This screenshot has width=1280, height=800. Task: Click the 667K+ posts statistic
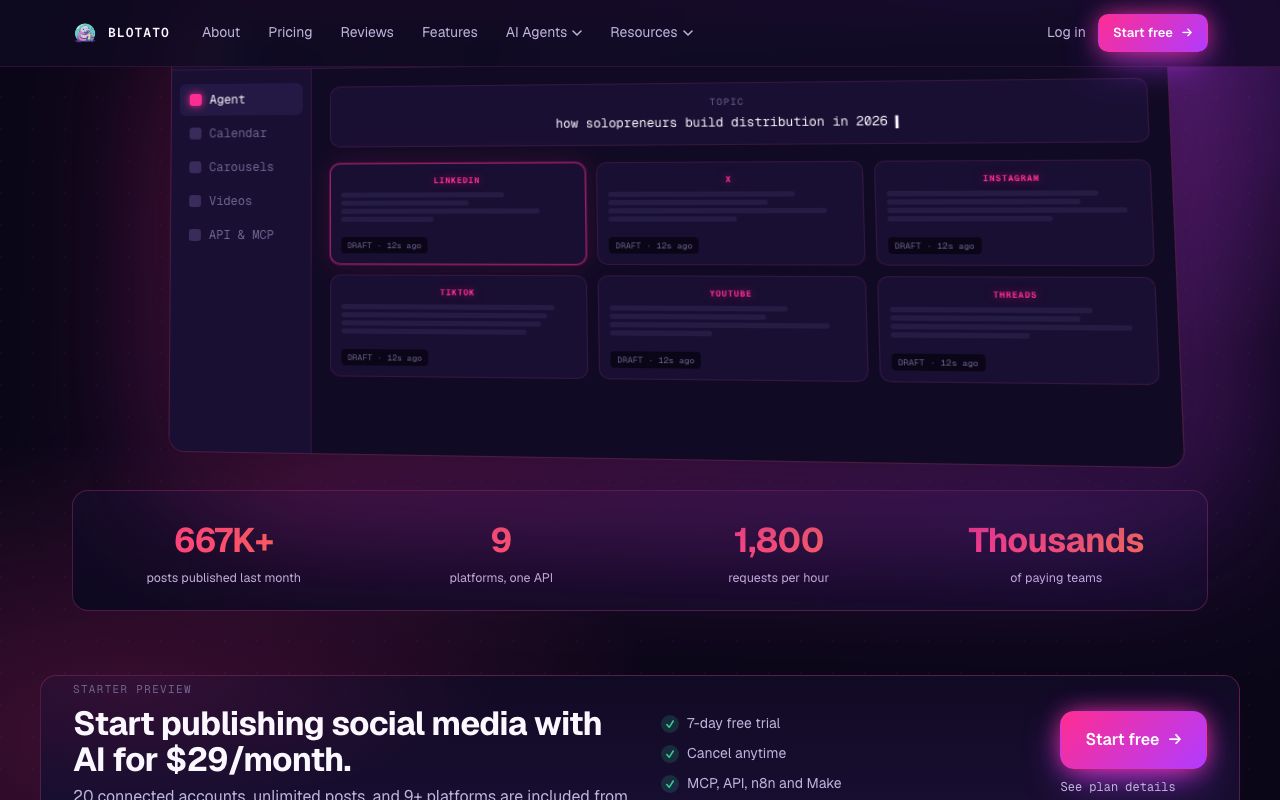tap(223, 553)
